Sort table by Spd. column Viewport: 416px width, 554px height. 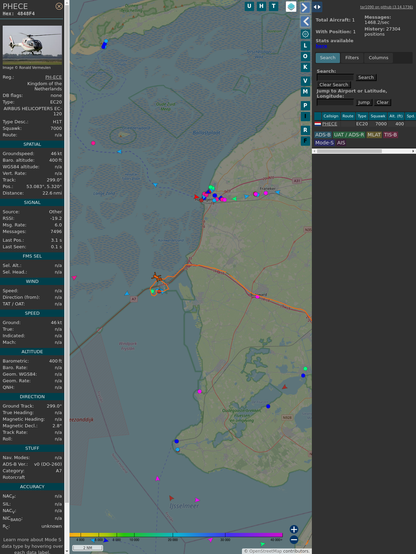click(410, 116)
